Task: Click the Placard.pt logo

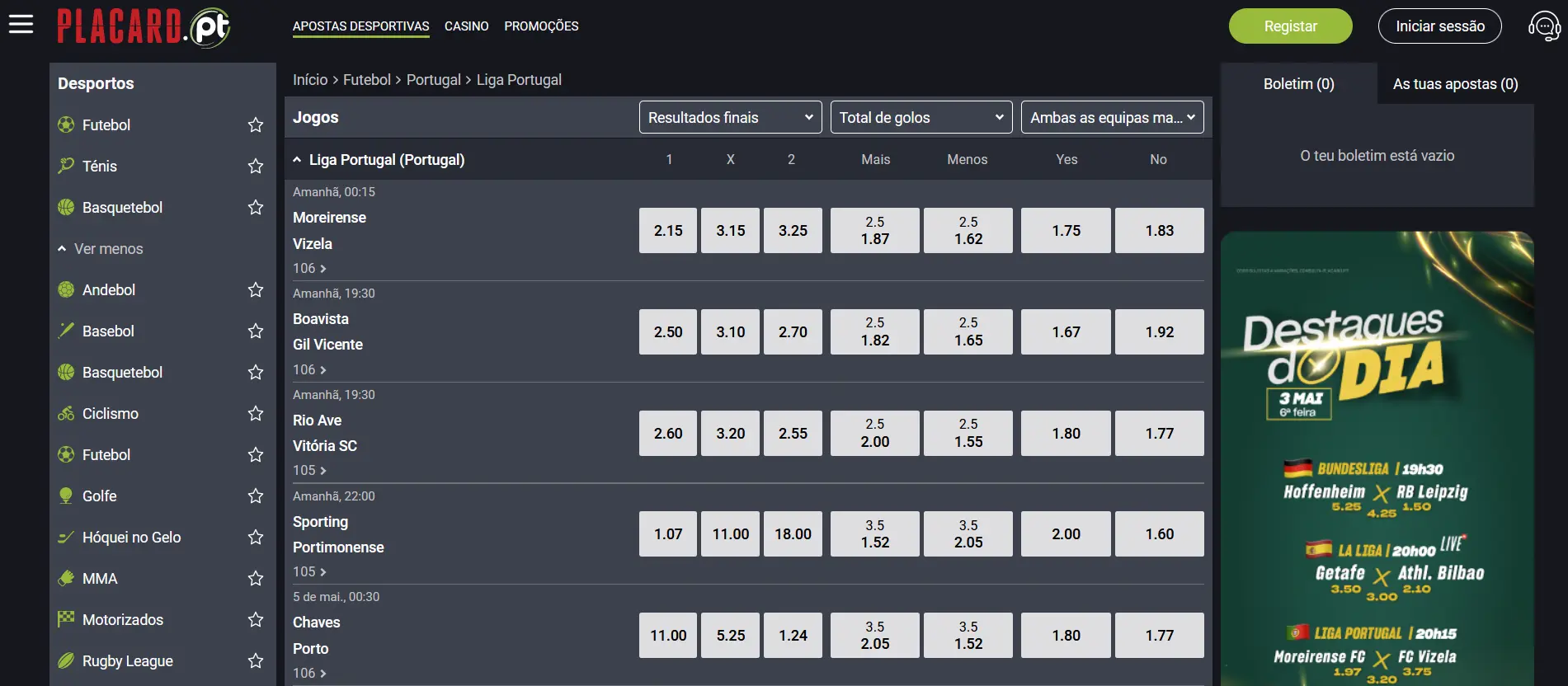Action: pyautogui.click(x=144, y=26)
